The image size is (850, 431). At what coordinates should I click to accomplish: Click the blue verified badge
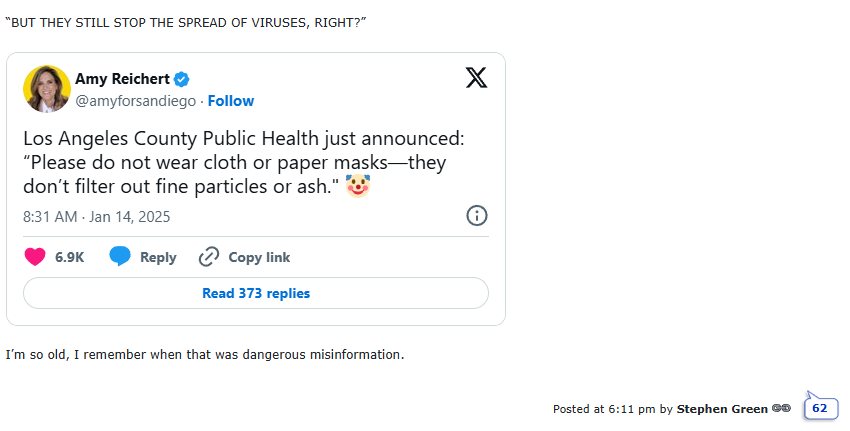tap(183, 79)
